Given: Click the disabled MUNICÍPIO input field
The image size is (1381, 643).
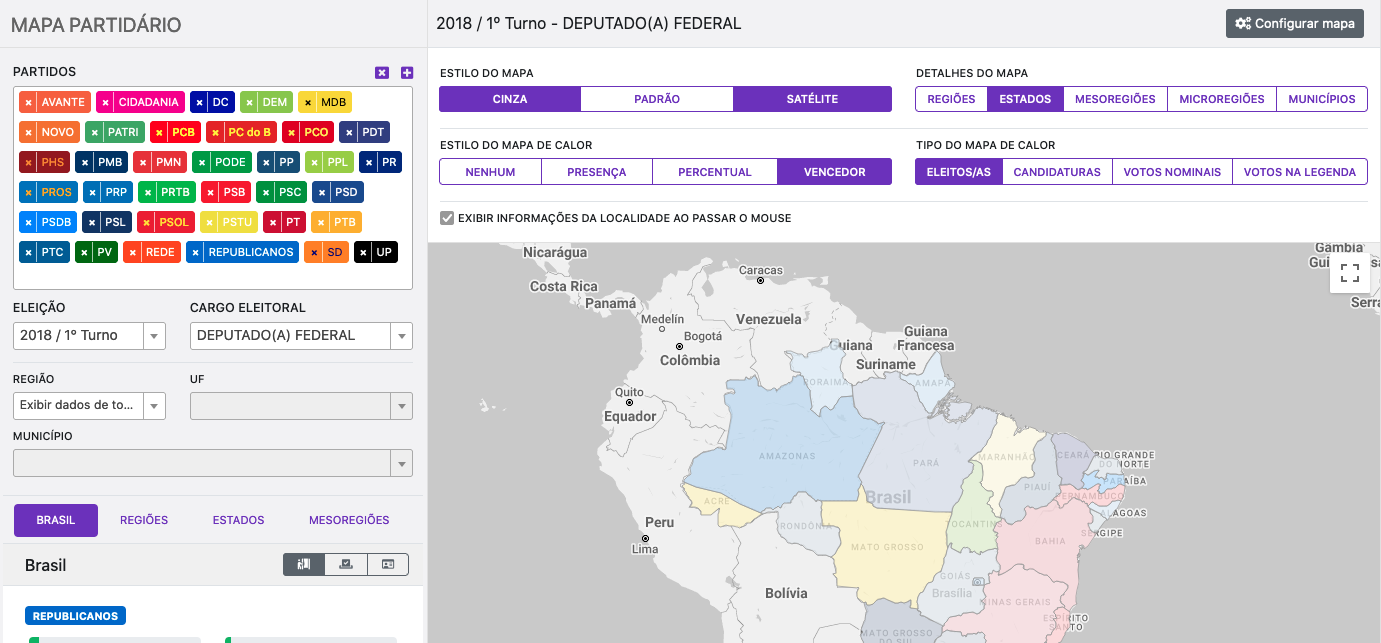Looking at the screenshot, I should pyautogui.click(x=200, y=462).
